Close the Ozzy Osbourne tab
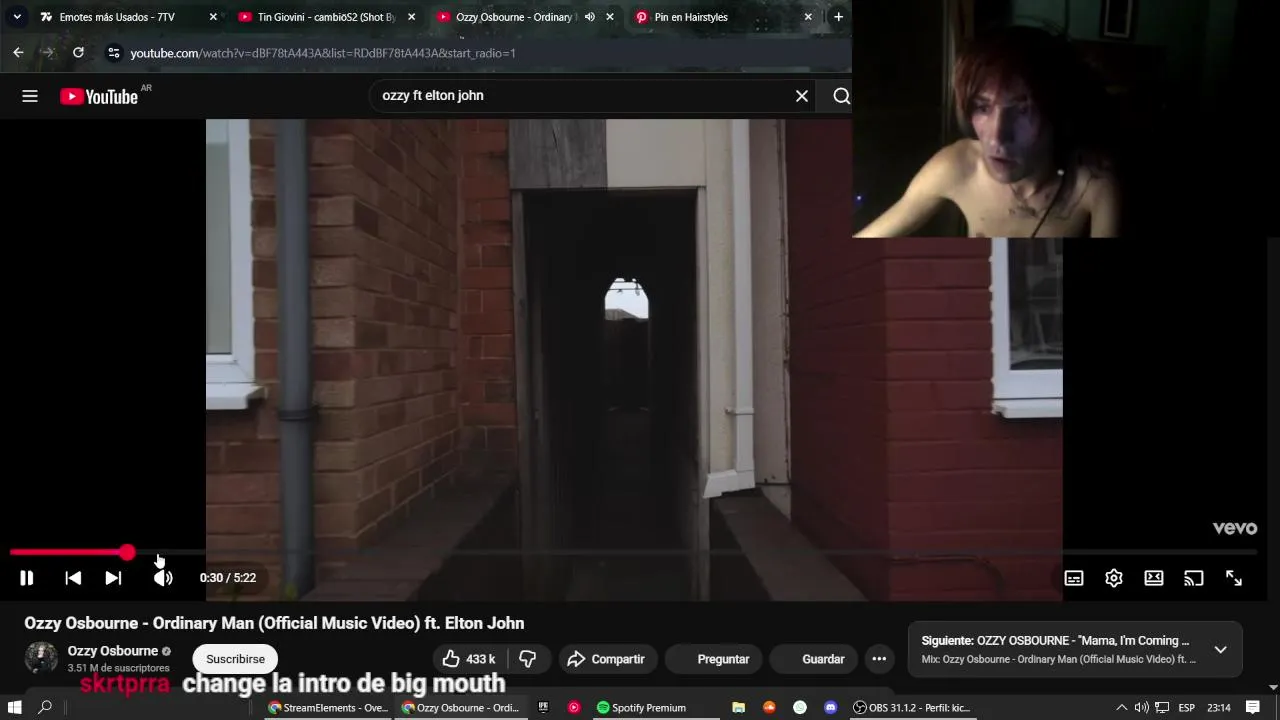The width and height of the screenshot is (1280, 720). click(610, 17)
